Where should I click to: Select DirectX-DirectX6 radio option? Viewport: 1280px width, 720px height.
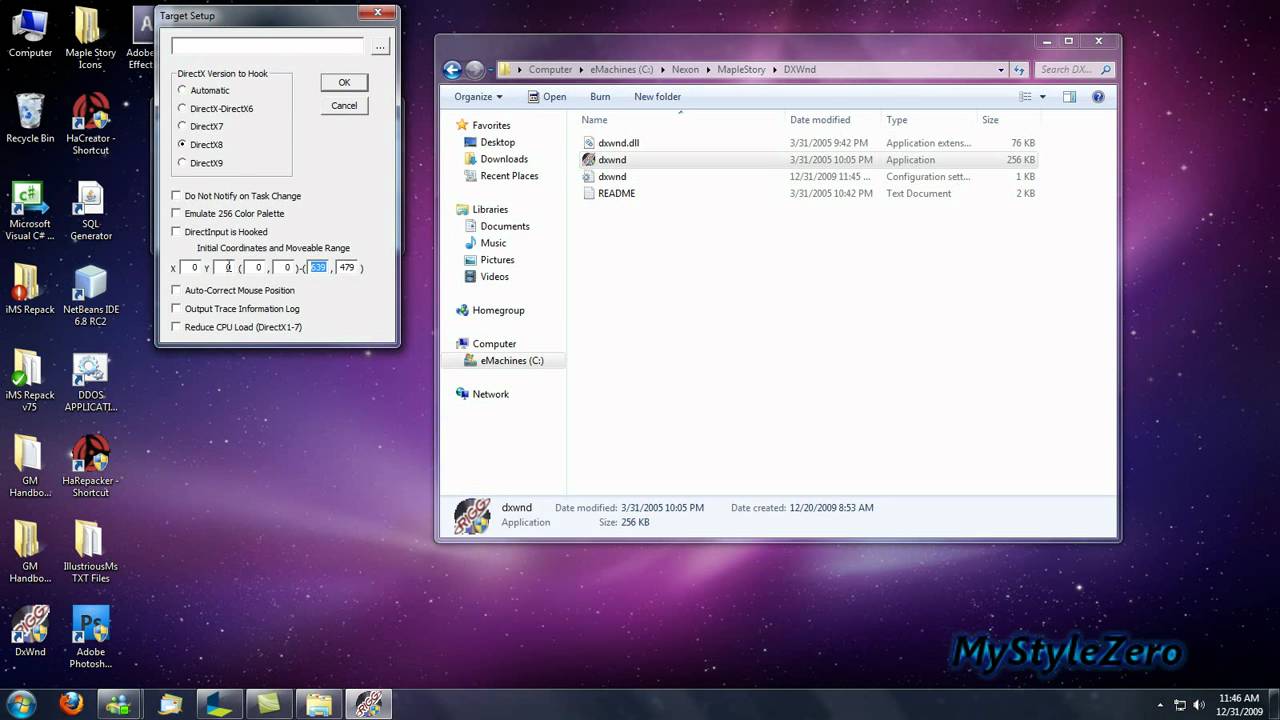click(182, 108)
